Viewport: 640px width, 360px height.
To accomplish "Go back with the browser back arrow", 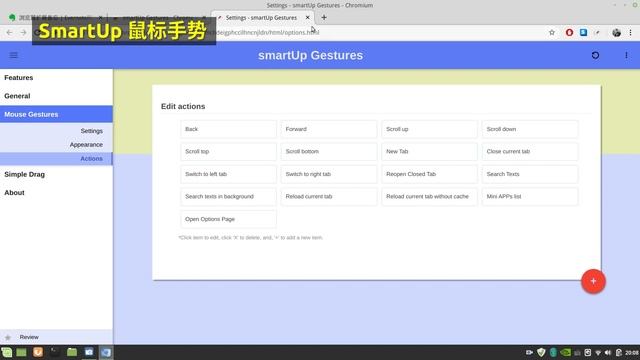I will (x=9, y=32).
